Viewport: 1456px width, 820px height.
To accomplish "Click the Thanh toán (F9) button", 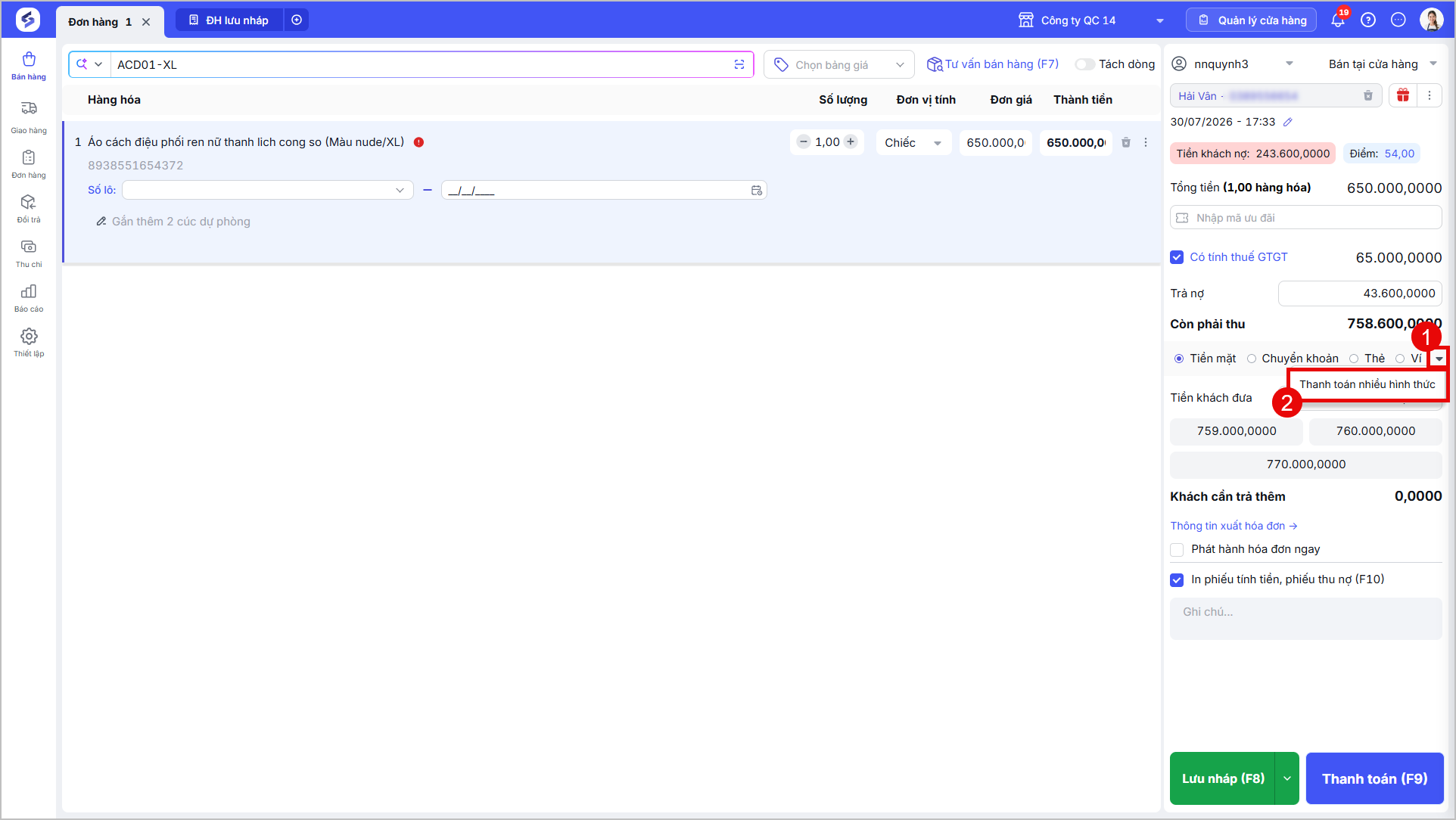I will tap(1374, 778).
